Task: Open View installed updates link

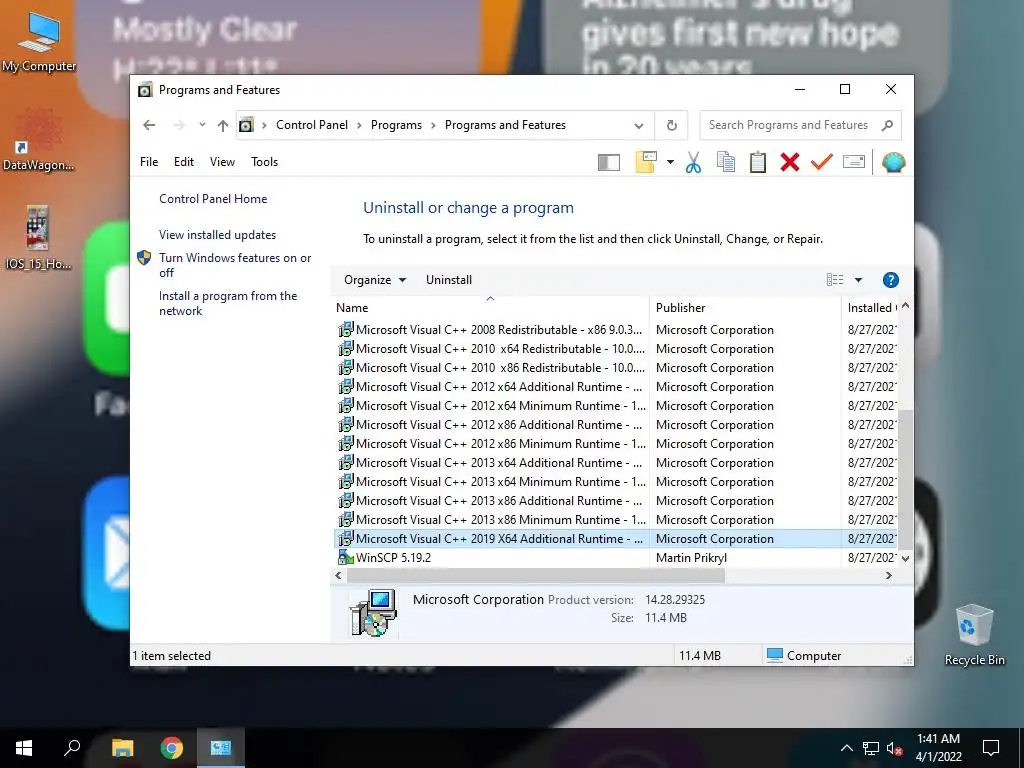Action: pyautogui.click(x=217, y=234)
